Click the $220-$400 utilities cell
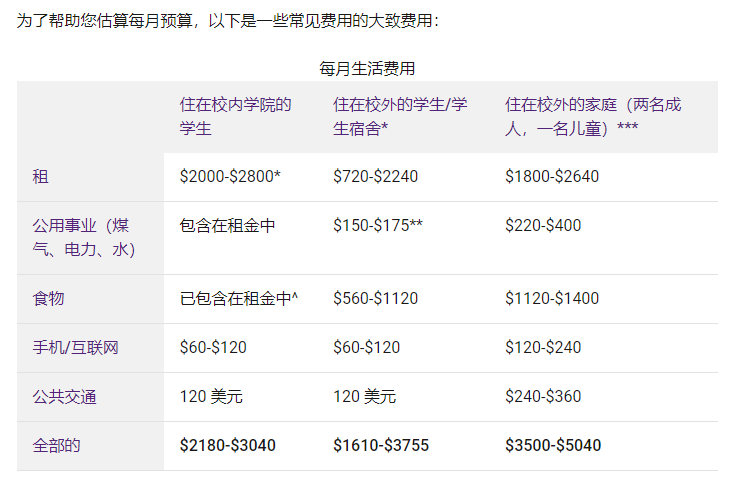The width and height of the screenshot is (742, 484). tap(543, 225)
